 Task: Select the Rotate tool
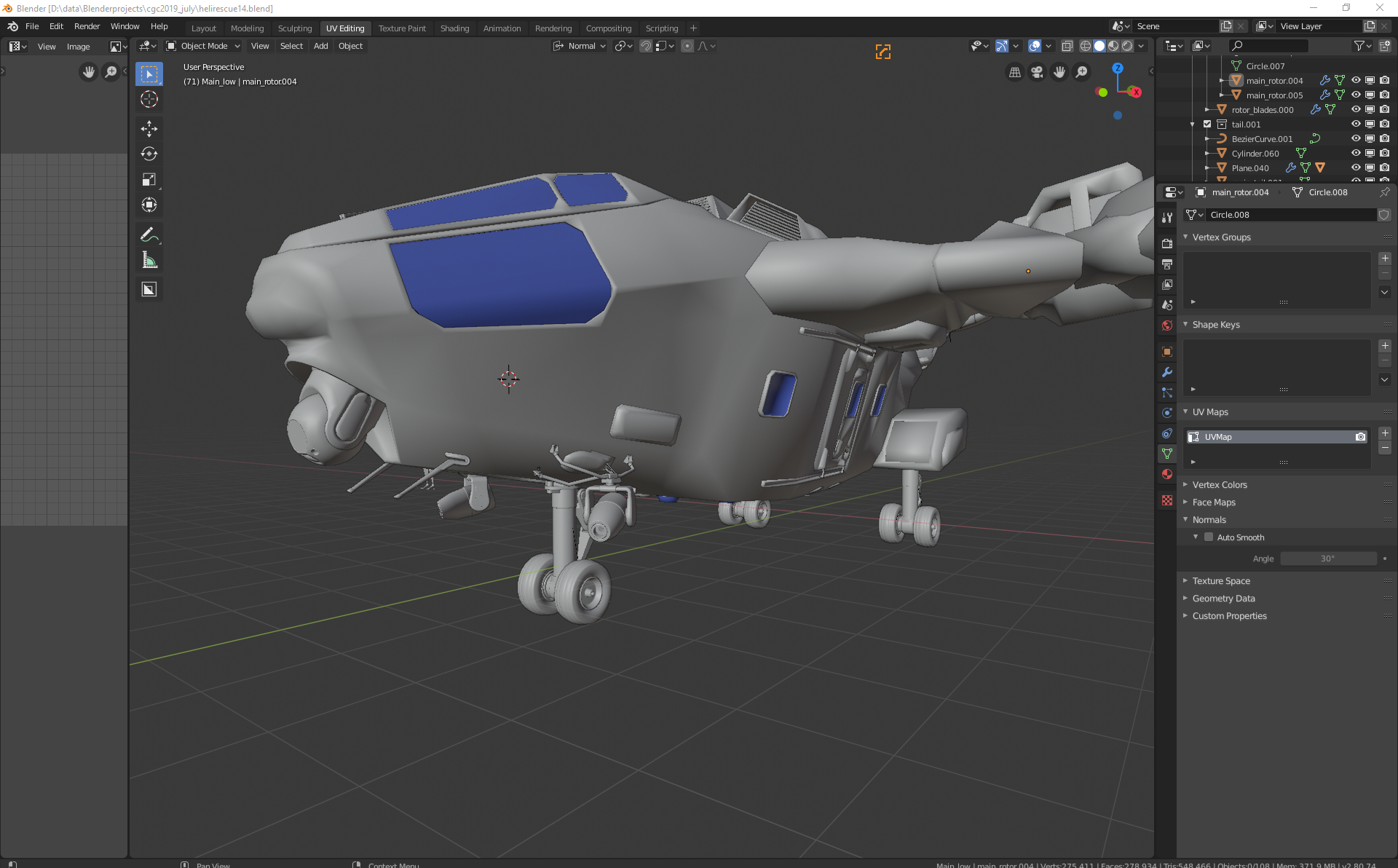click(x=149, y=154)
